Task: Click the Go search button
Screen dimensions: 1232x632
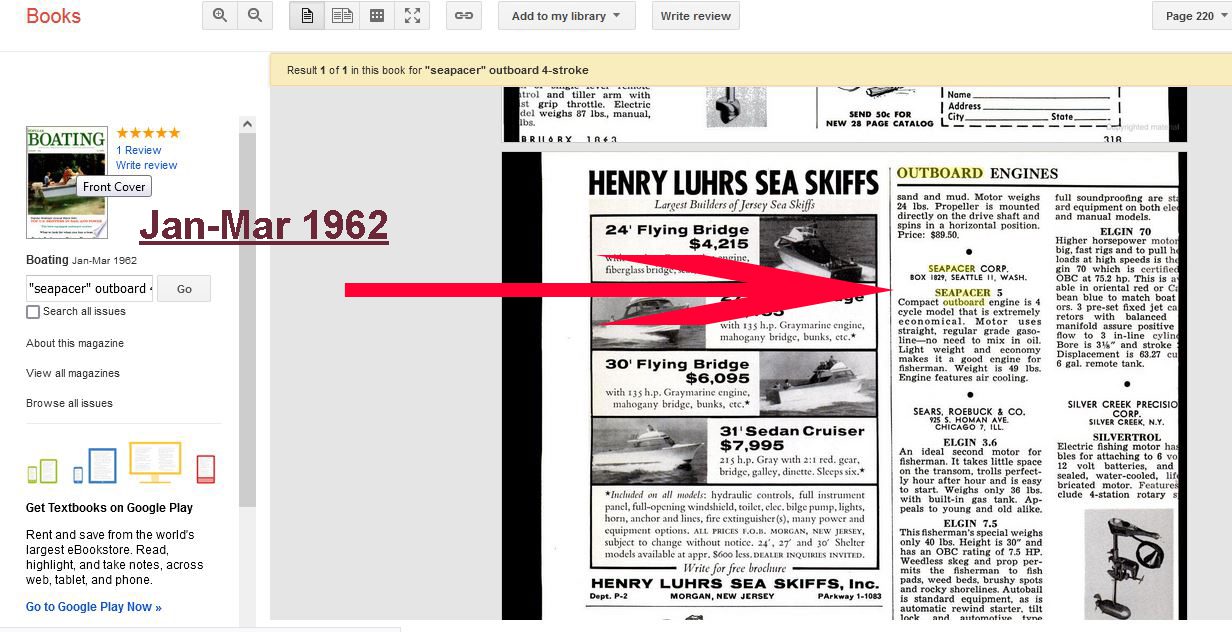Action: tap(184, 289)
